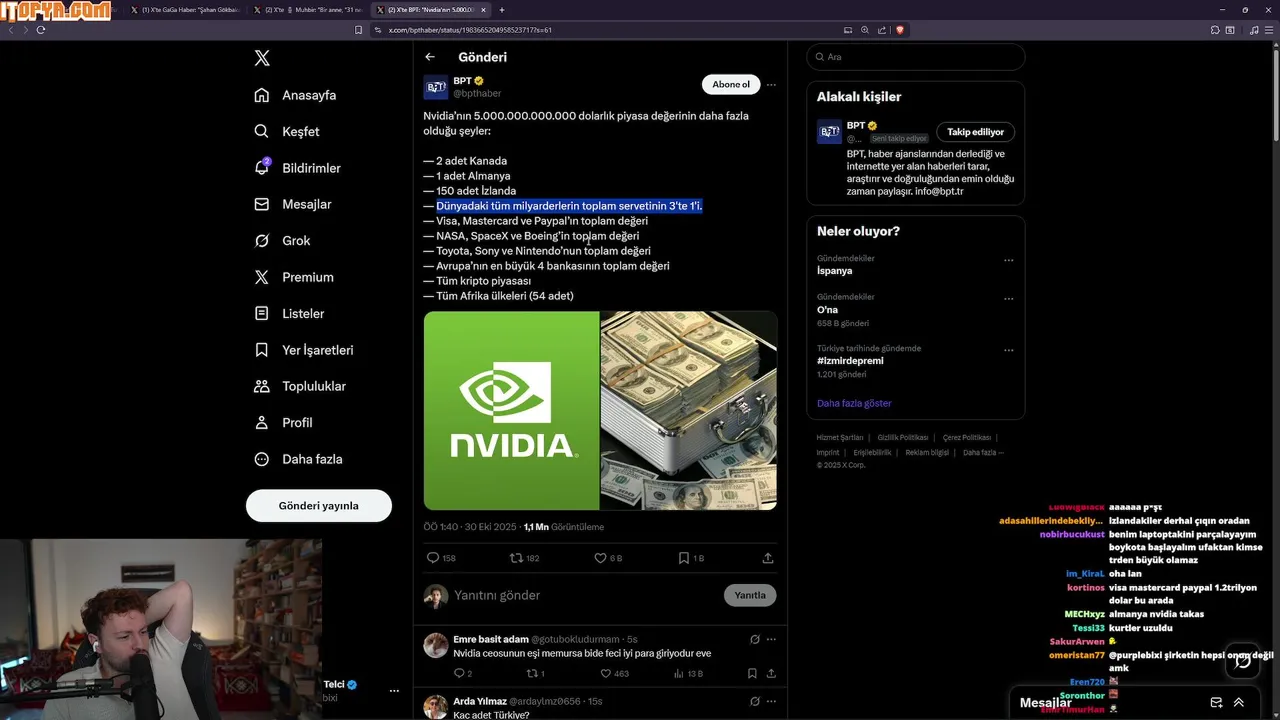Image resolution: width=1280 pixels, height=720 pixels.
Task: Compose new message in Mesajlar drawer
Action: tap(1216, 703)
